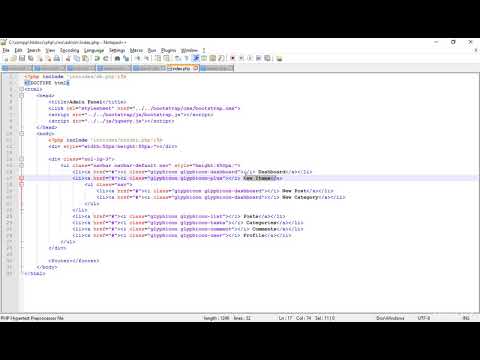
Task: Click the Dos\Windows line ending entry
Action: click(390, 318)
